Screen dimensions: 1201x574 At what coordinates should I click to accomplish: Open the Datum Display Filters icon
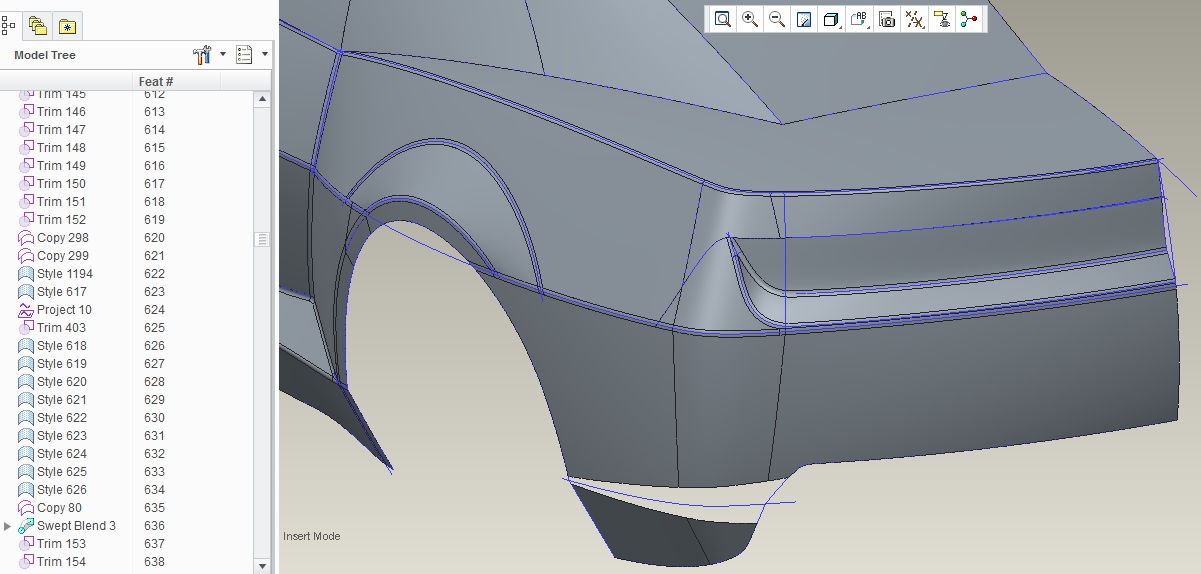coord(914,19)
